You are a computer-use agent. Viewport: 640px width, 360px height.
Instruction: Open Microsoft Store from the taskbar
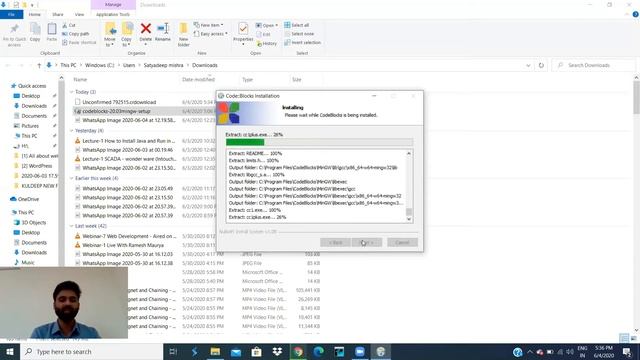(x=256, y=351)
